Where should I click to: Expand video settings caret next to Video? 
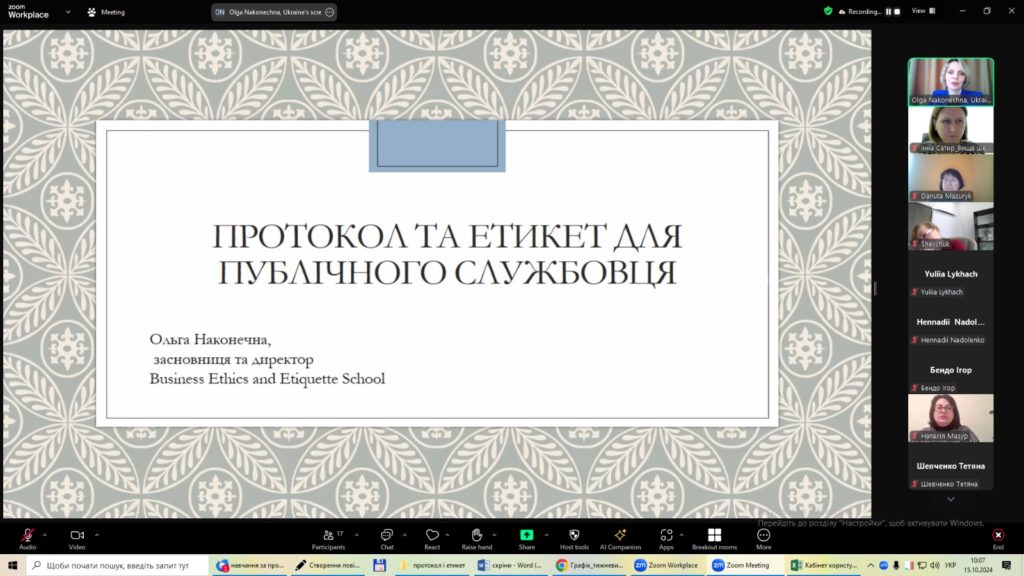coord(97,535)
